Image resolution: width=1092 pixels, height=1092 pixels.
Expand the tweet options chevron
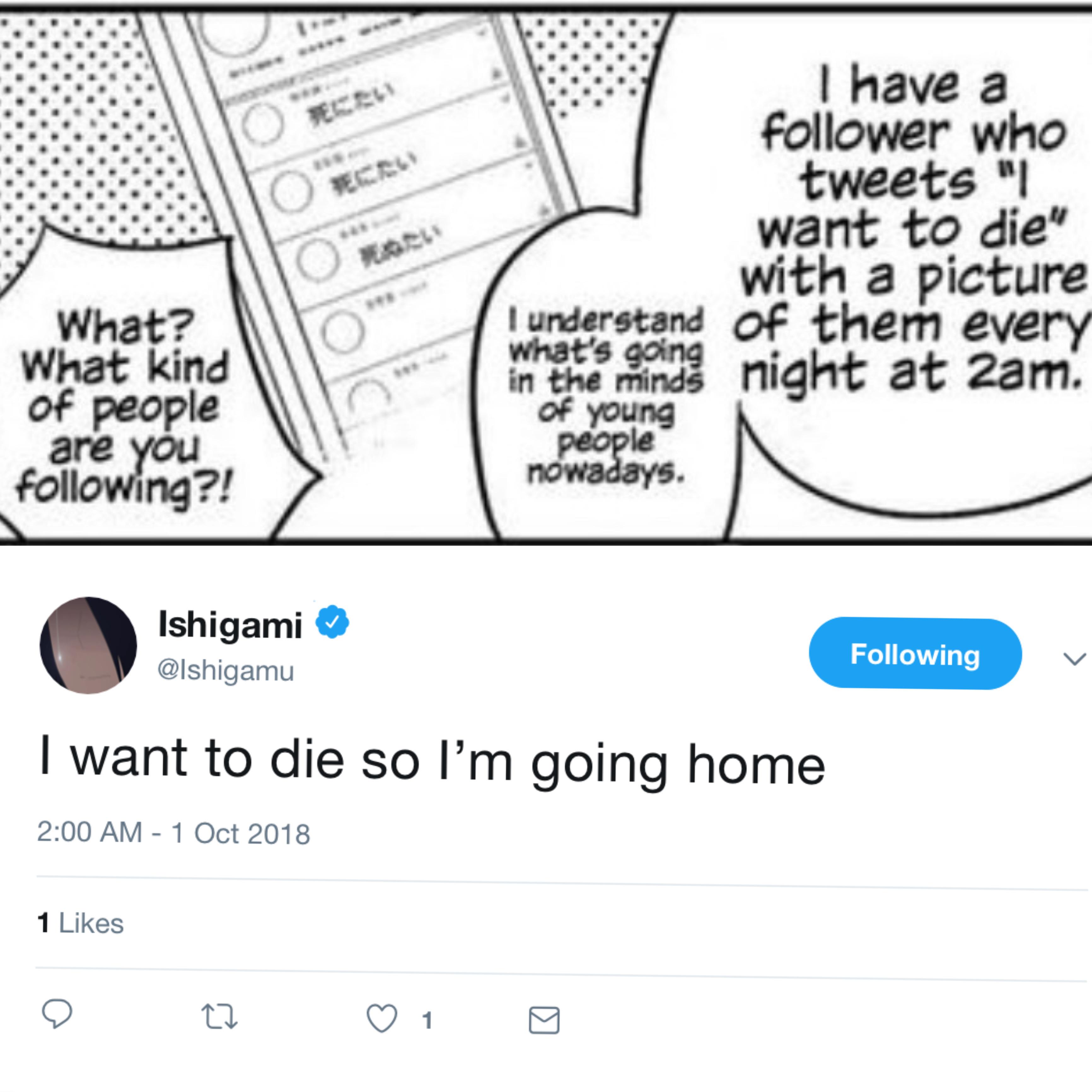click(1074, 659)
